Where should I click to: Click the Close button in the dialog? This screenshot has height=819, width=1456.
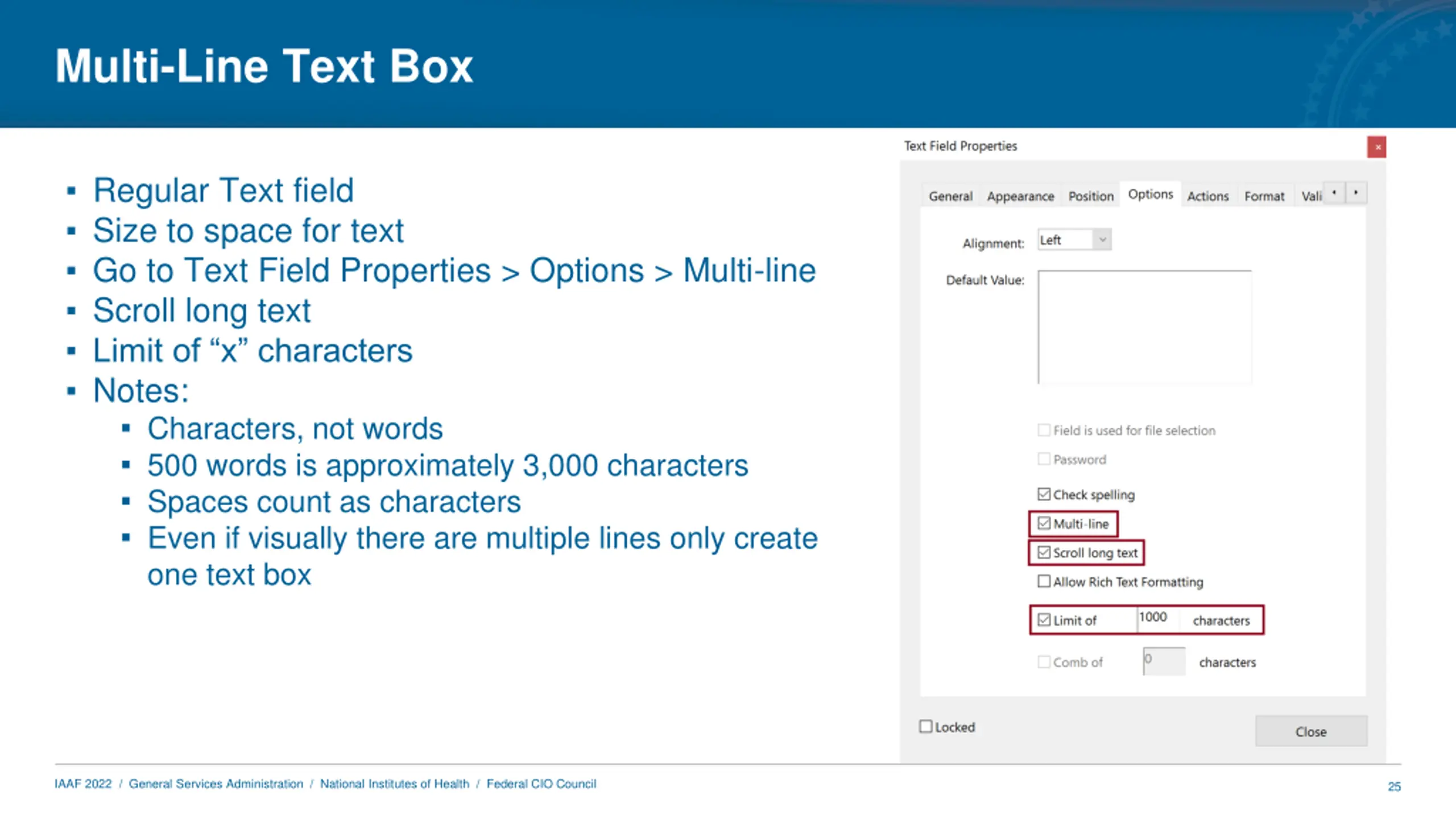(x=1311, y=731)
